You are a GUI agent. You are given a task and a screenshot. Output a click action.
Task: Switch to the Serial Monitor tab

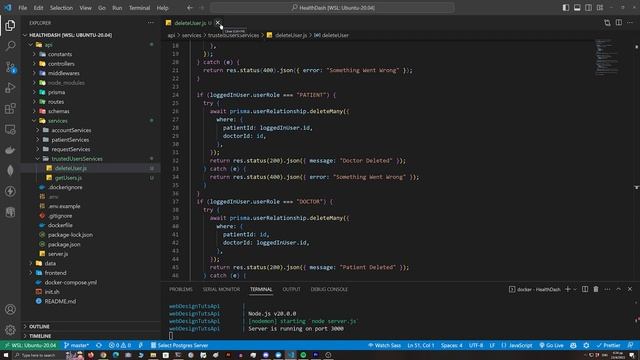[221, 289]
